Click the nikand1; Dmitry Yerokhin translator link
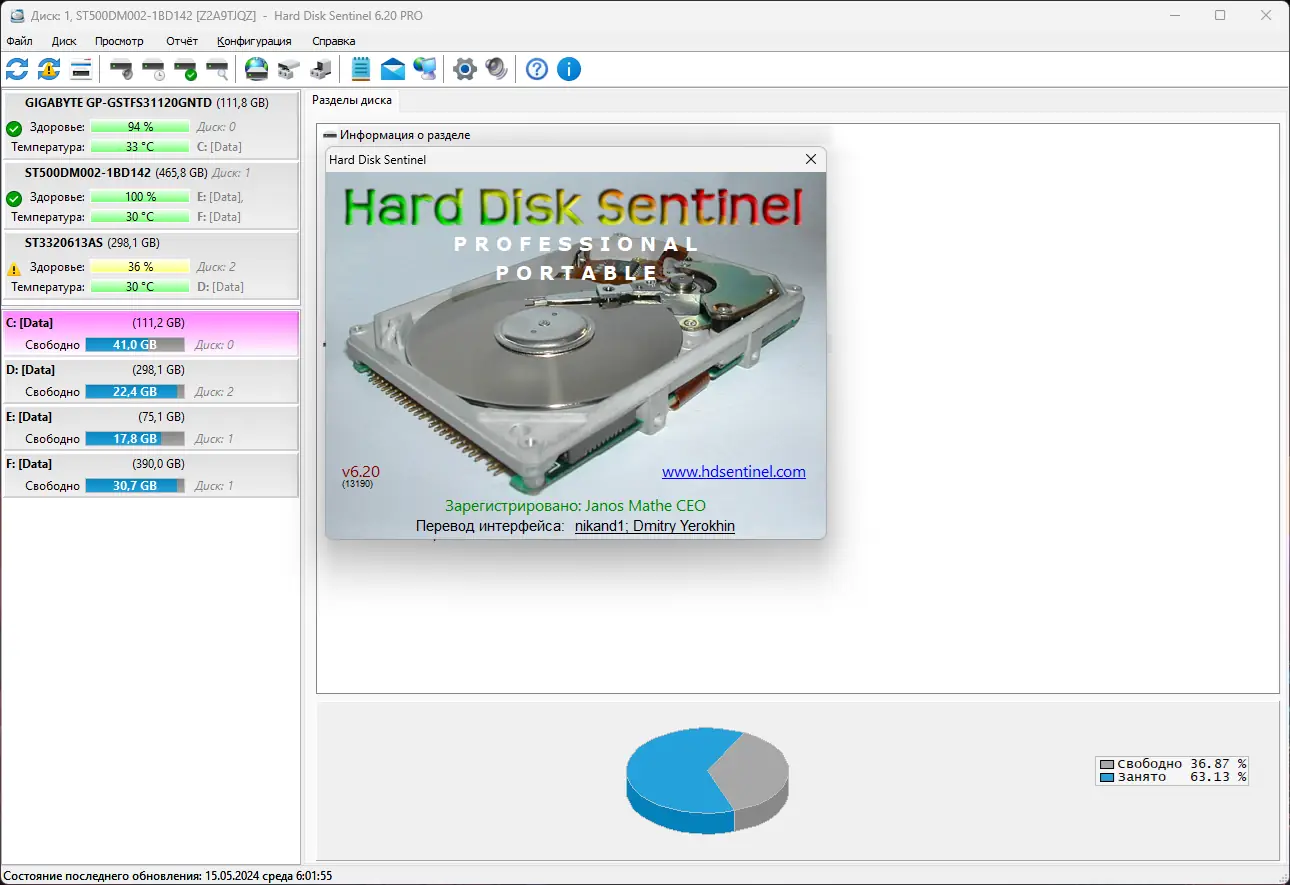 click(x=655, y=526)
